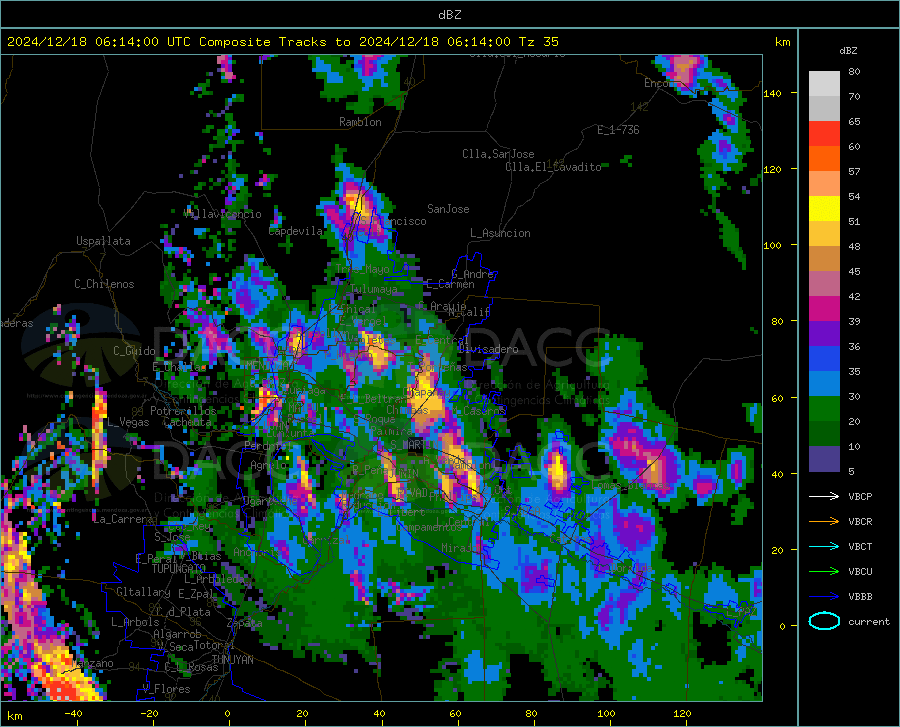Pick the brown 45-48 dBZ swatch
The image size is (900, 727).
(824, 259)
